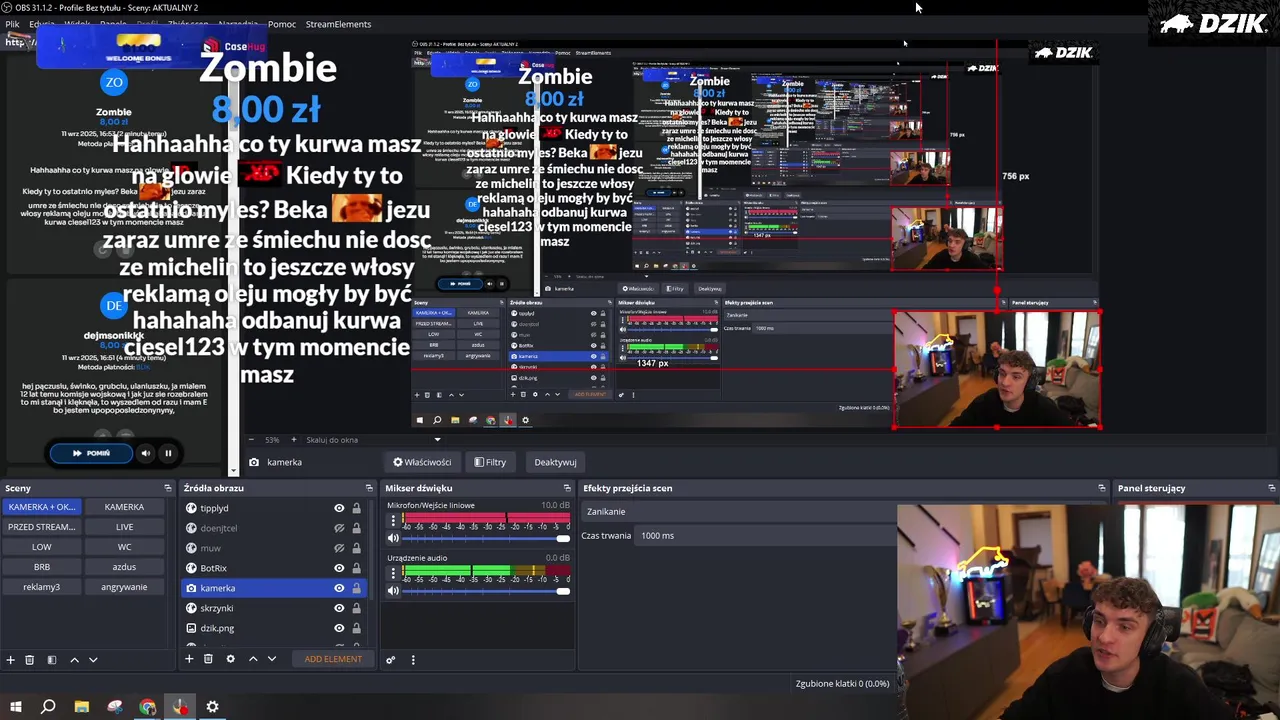Hide the kamerka source
Image resolution: width=1280 pixels, height=720 pixels.
[x=339, y=588]
